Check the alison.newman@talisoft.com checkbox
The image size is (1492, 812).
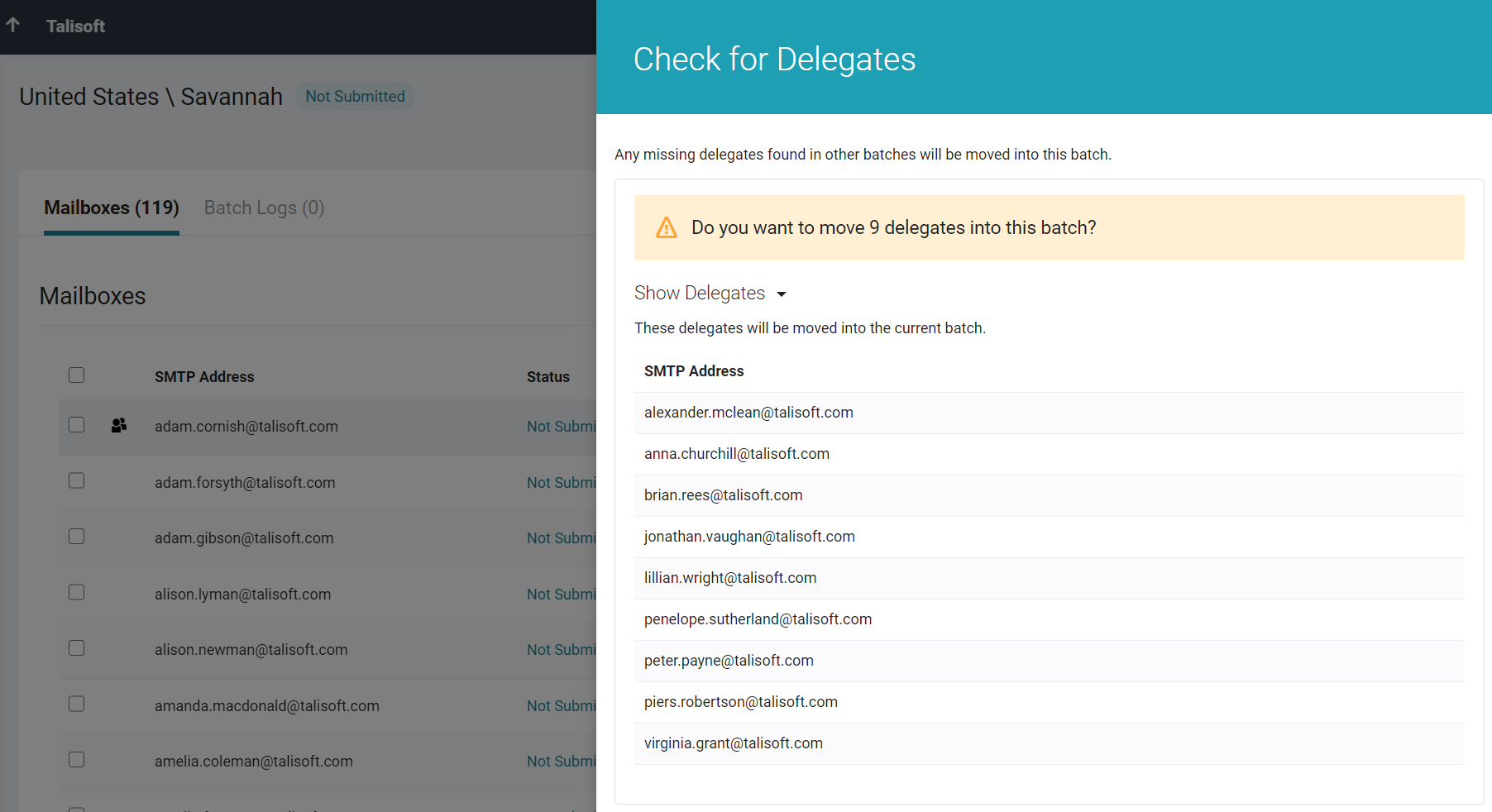click(77, 648)
